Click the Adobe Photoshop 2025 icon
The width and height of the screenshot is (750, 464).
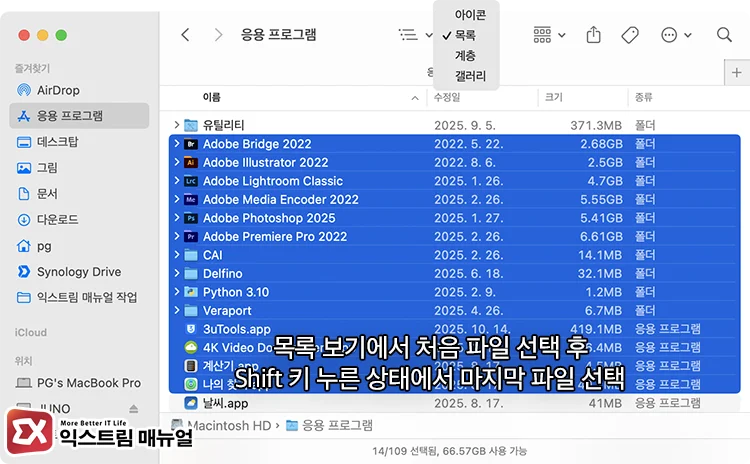click(191, 218)
